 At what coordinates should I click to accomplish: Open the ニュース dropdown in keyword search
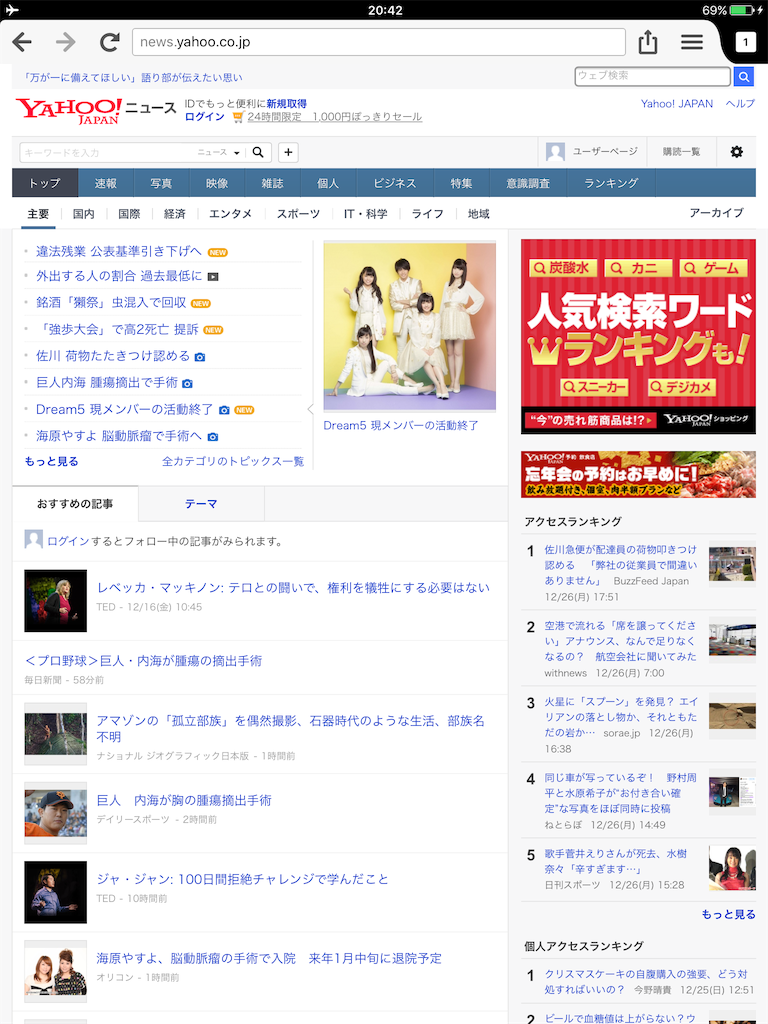pos(219,152)
